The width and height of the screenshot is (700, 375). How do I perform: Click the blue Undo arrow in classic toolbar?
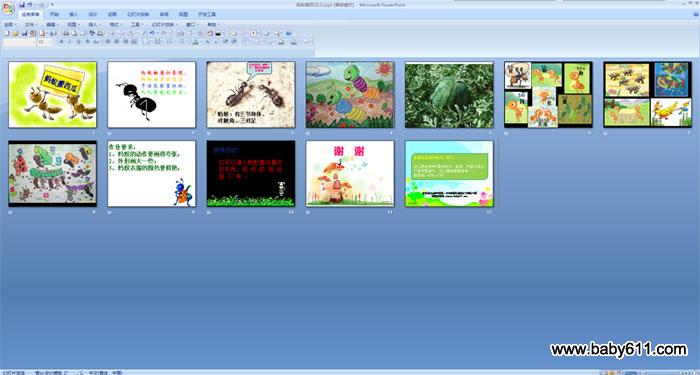coord(152,33)
